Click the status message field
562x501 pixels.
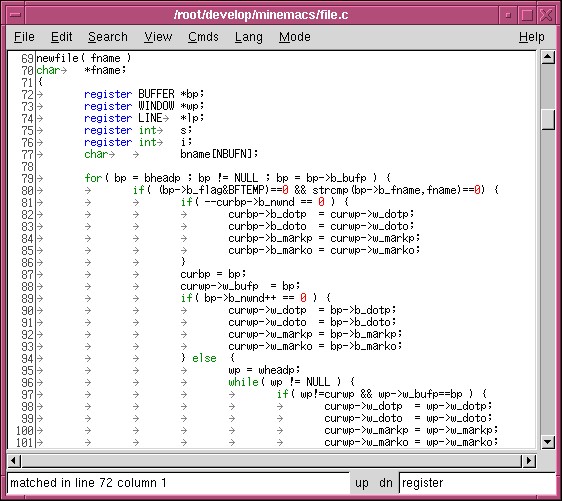tap(178, 483)
